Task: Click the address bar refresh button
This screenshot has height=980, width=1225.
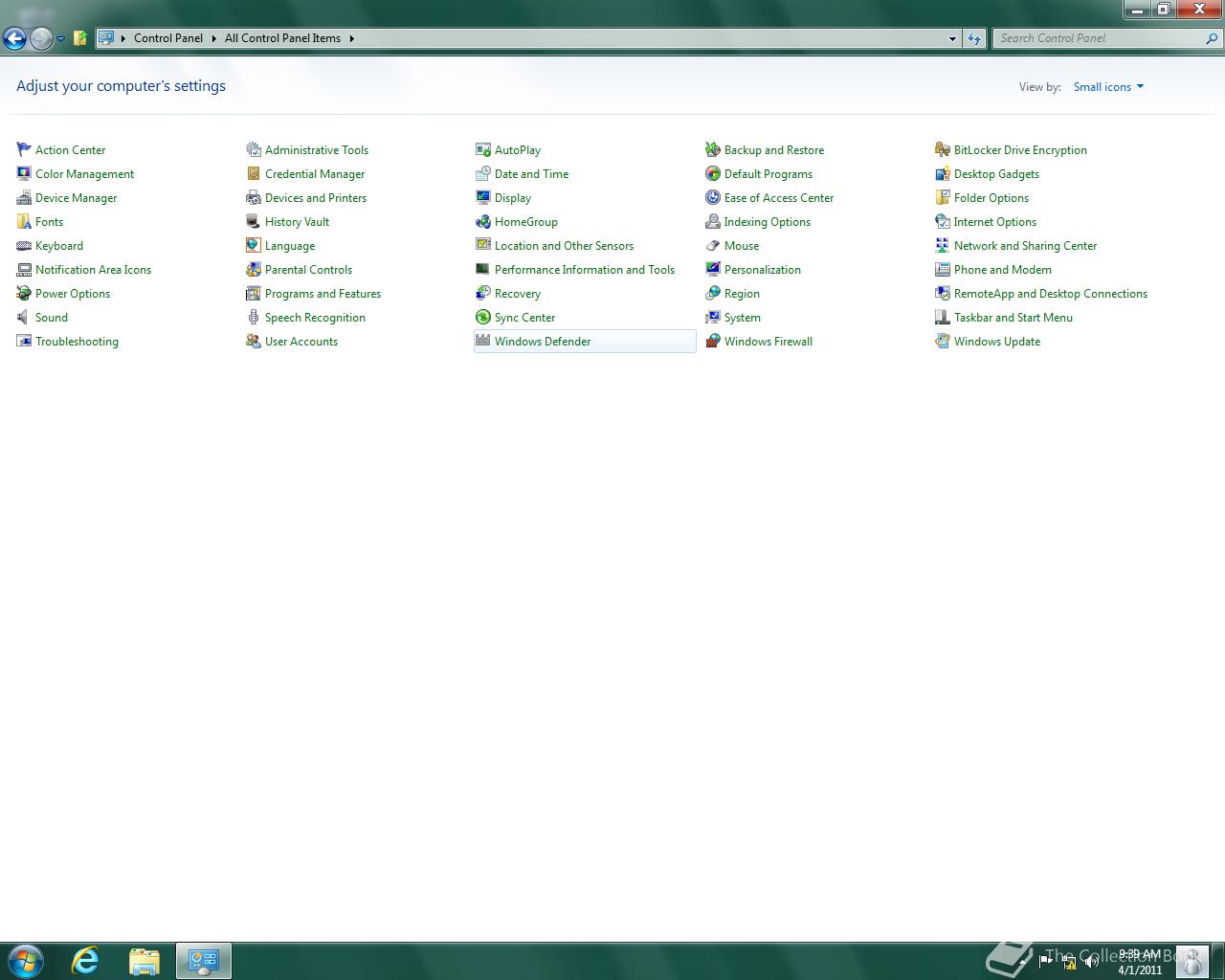Action: (x=974, y=38)
